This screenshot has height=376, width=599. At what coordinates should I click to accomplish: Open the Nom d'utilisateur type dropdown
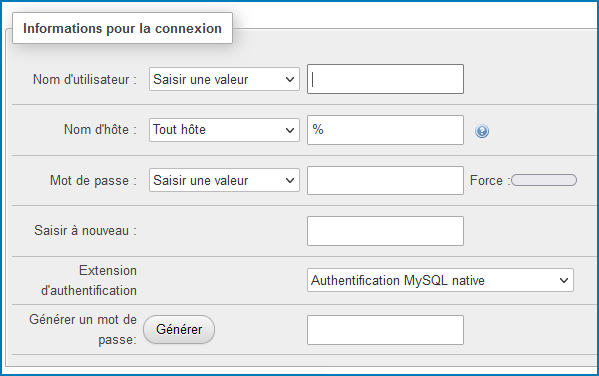pos(224,79)
